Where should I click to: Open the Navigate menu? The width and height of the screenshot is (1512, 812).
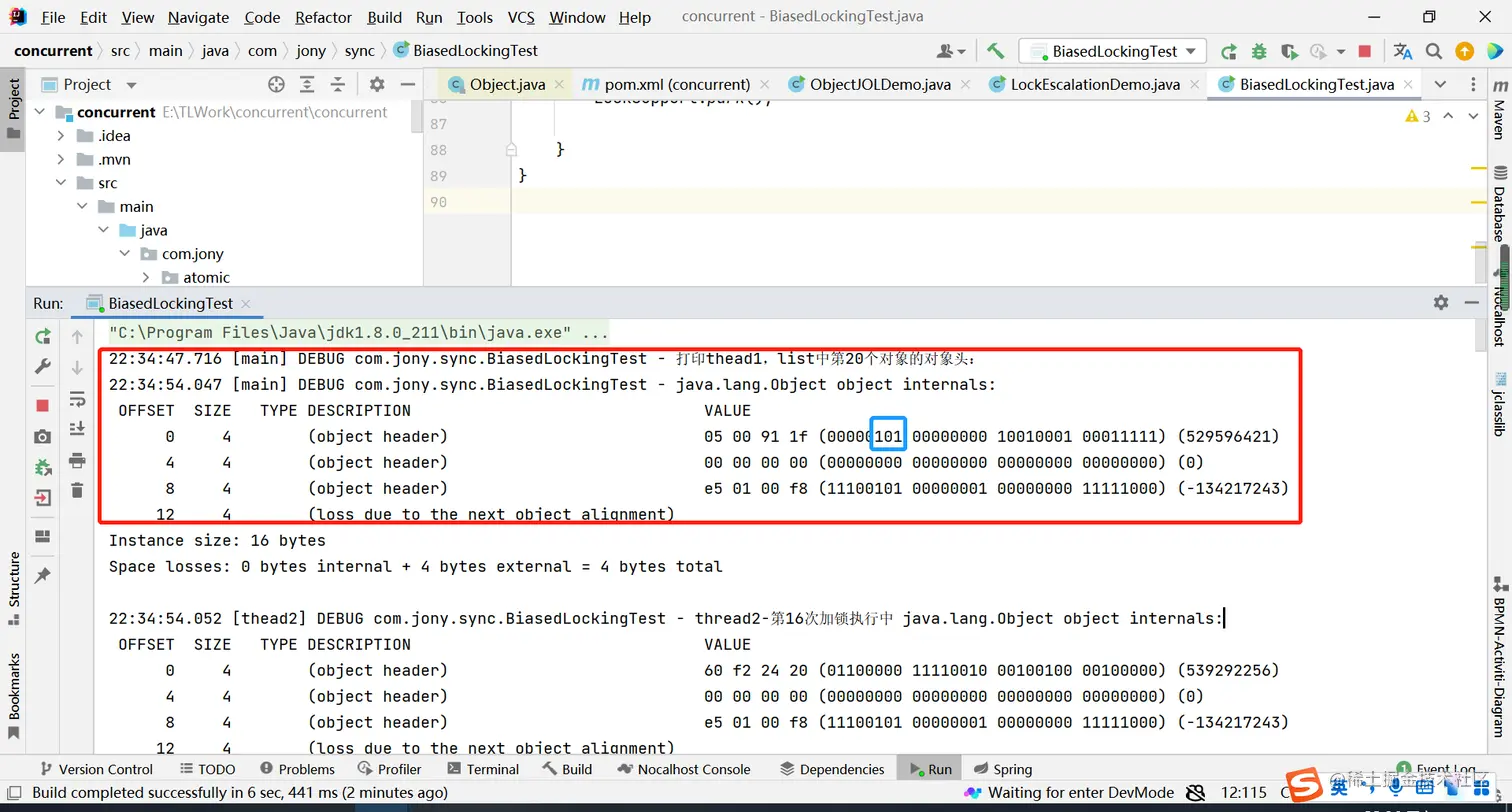coord(198,17)
